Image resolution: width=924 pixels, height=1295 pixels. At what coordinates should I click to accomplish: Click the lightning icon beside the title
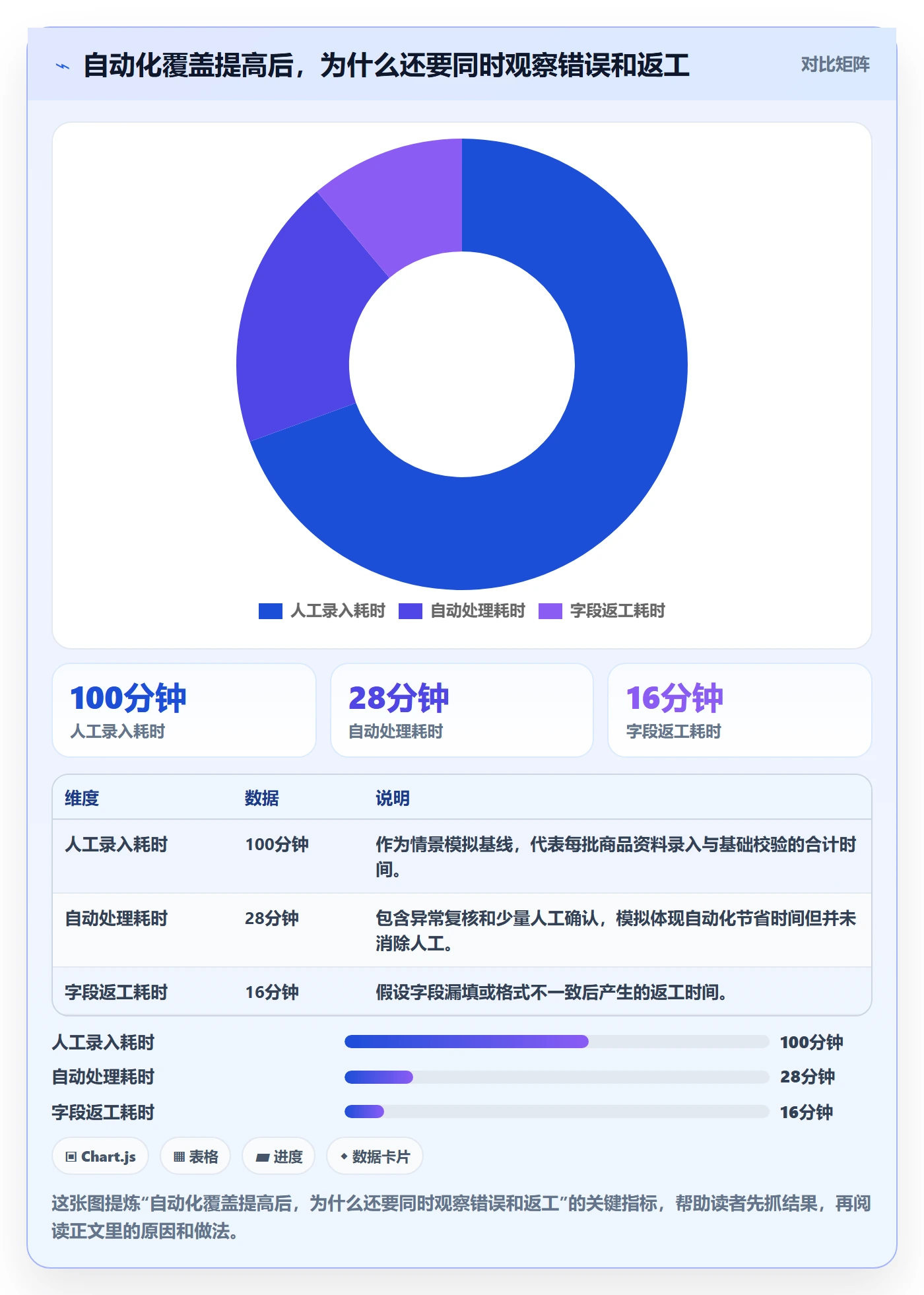click(63, 66)
